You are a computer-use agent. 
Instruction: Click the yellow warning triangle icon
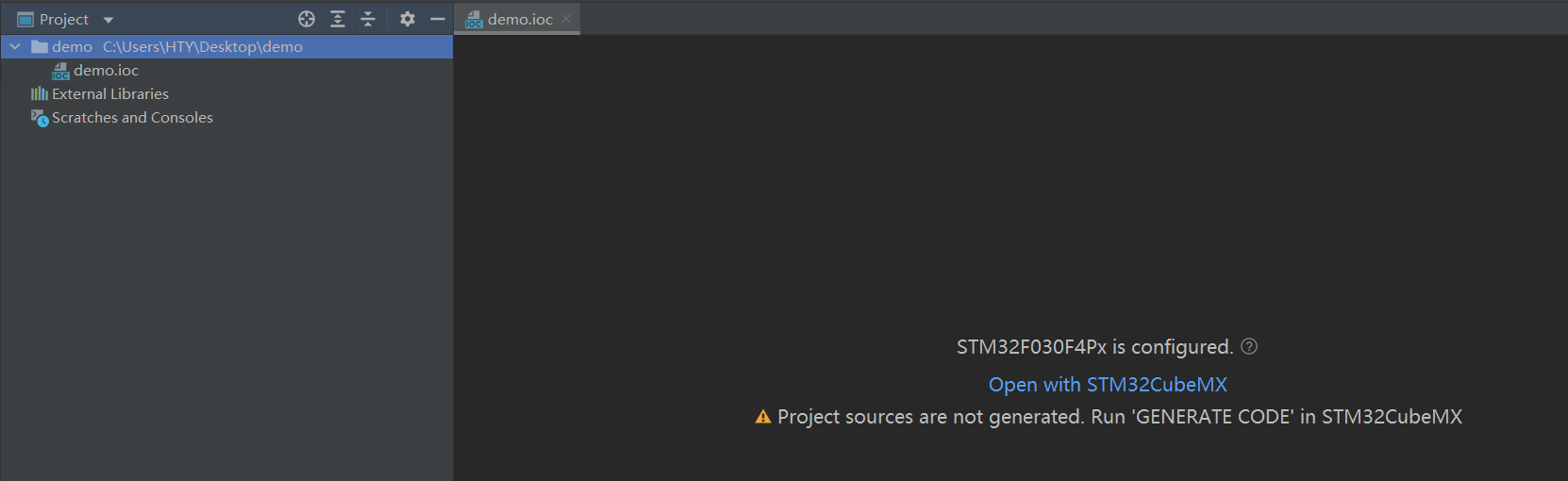tap(763, 417)
